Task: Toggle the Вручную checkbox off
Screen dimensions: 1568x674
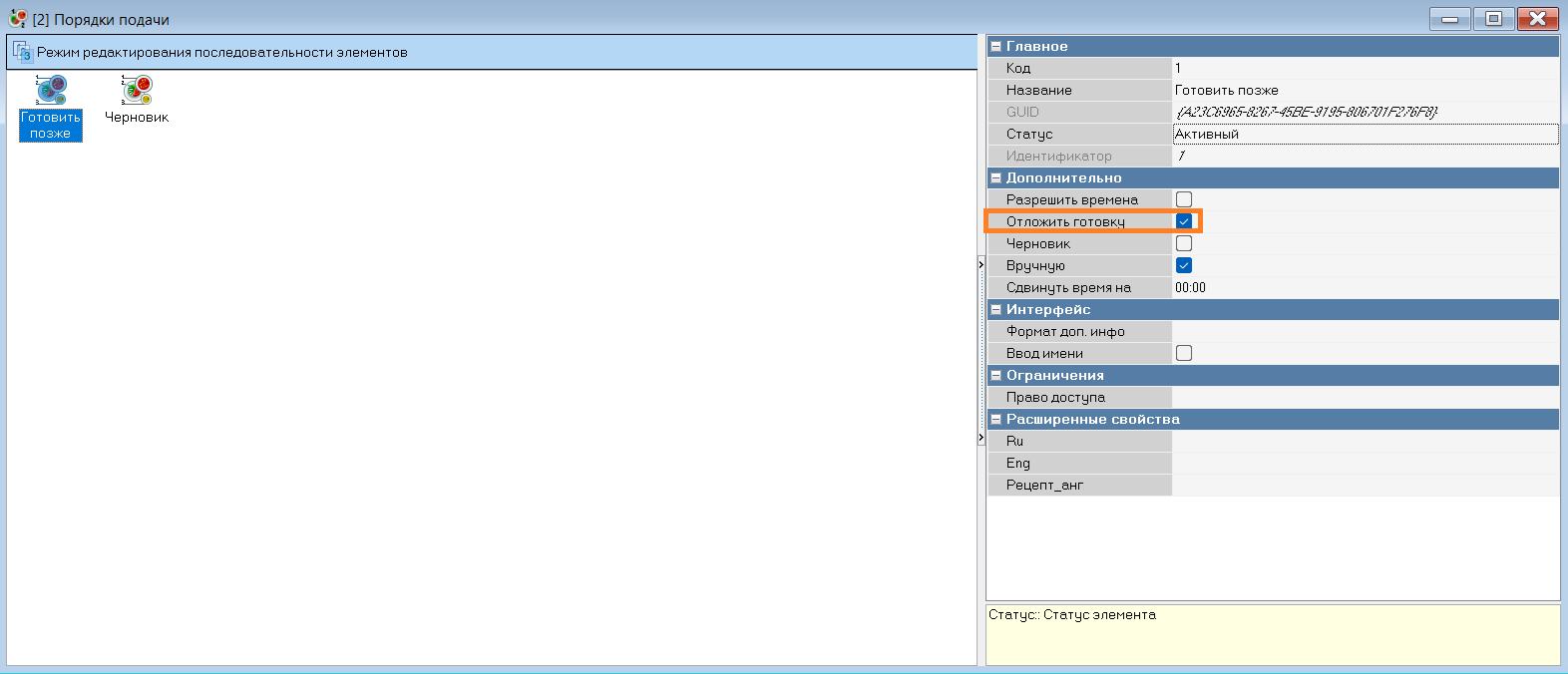Action: click(1184, 265)
